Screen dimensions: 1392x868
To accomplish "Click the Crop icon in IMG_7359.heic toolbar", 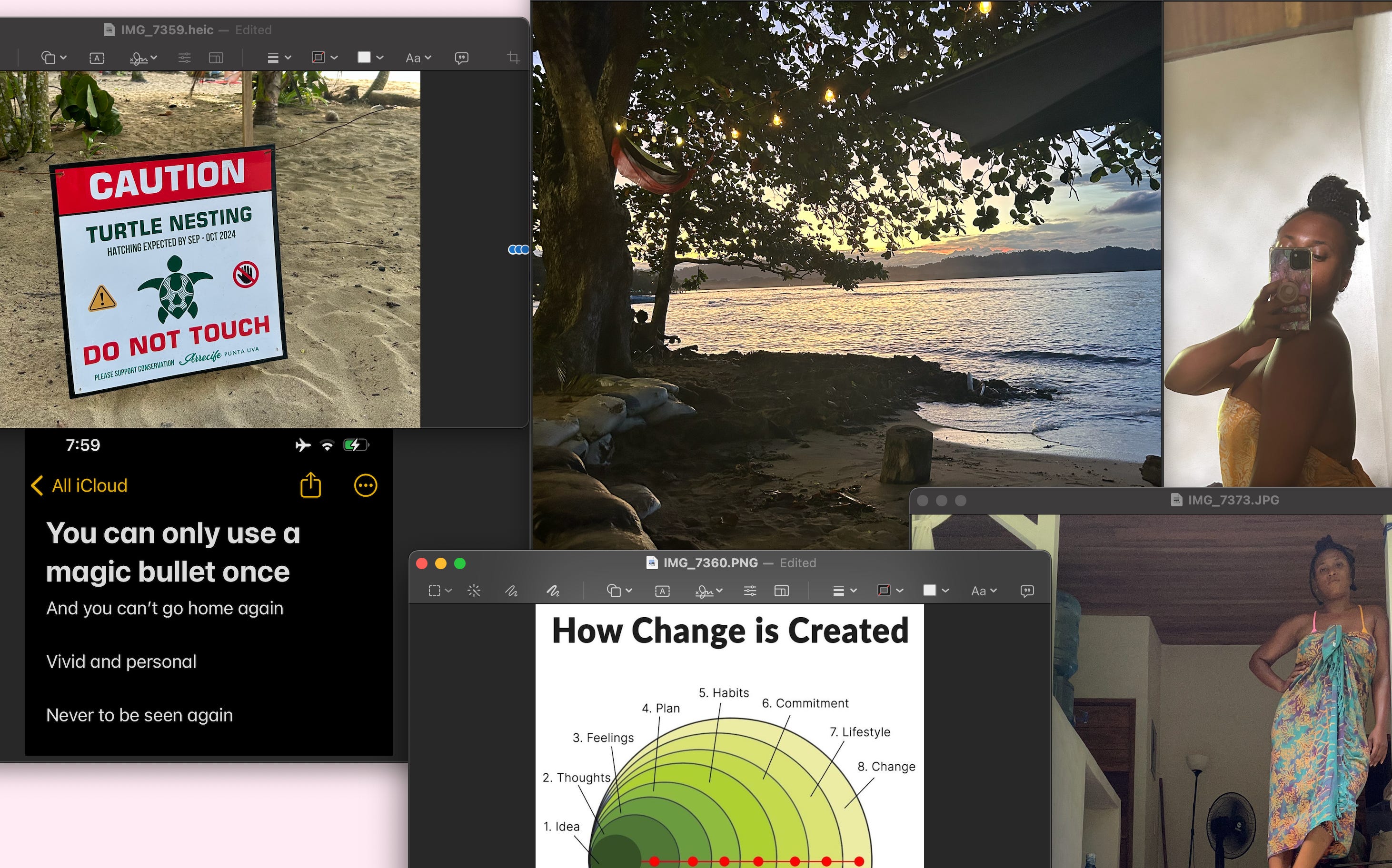I will [x=513, y=58].
